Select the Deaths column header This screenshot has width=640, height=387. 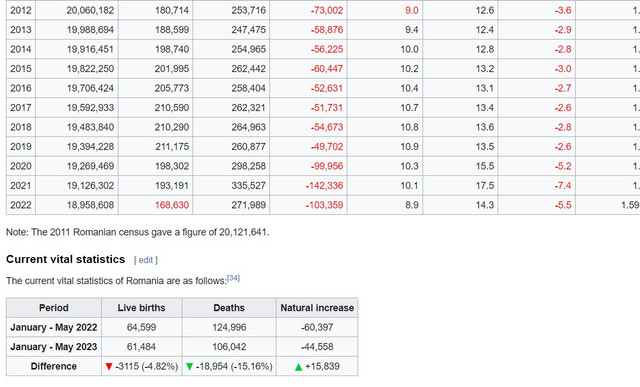coord(229,308)
